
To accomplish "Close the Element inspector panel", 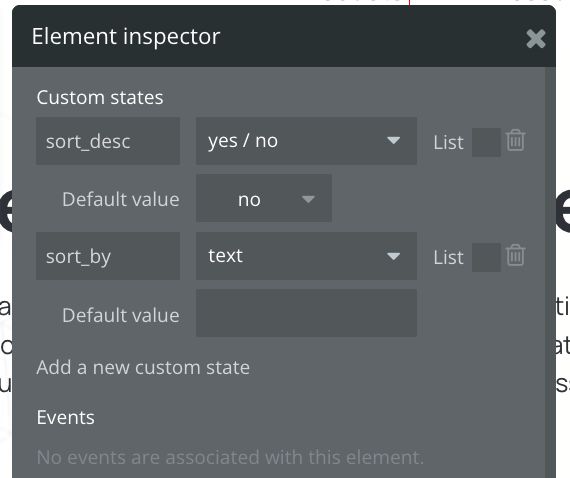I will (x=535, y=39).
